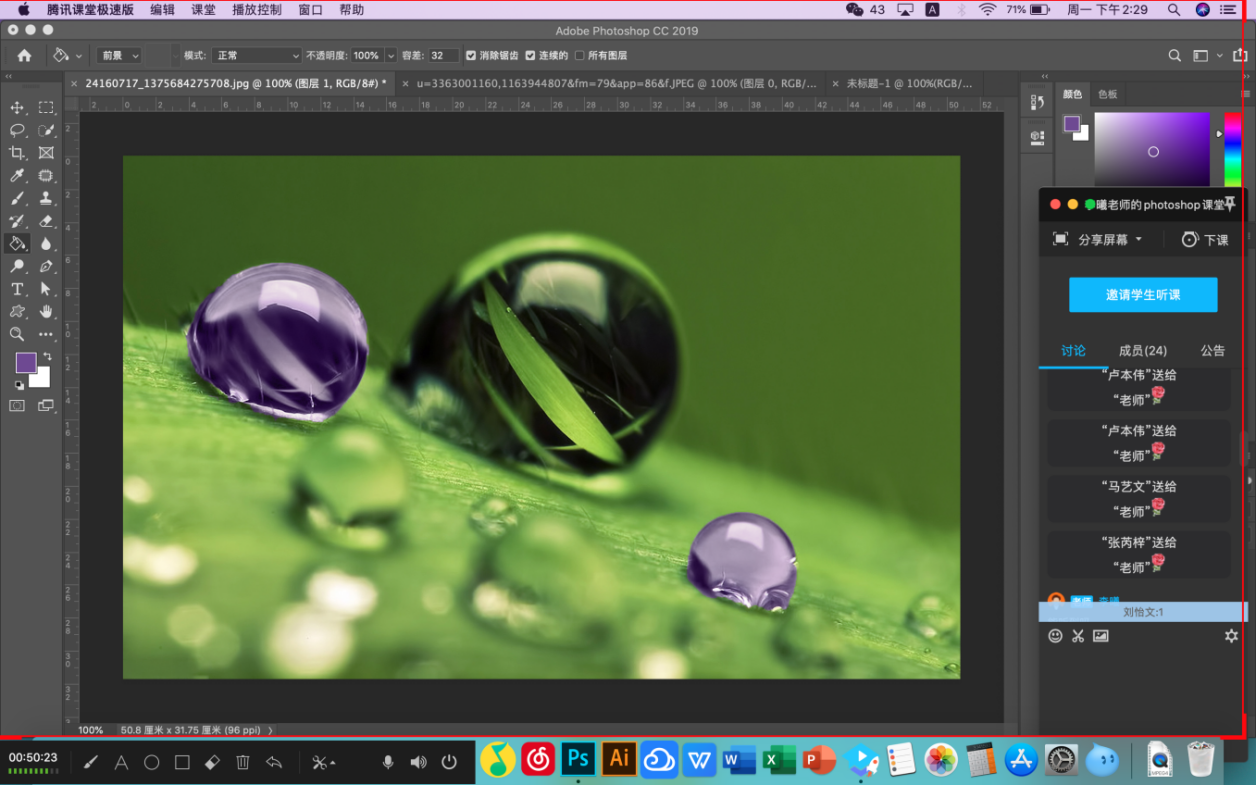The width and height of the screenshot is (1256, 785).
Task: Enable the 所有图层 all layers checkbox
Action: [x=579, y=56]
